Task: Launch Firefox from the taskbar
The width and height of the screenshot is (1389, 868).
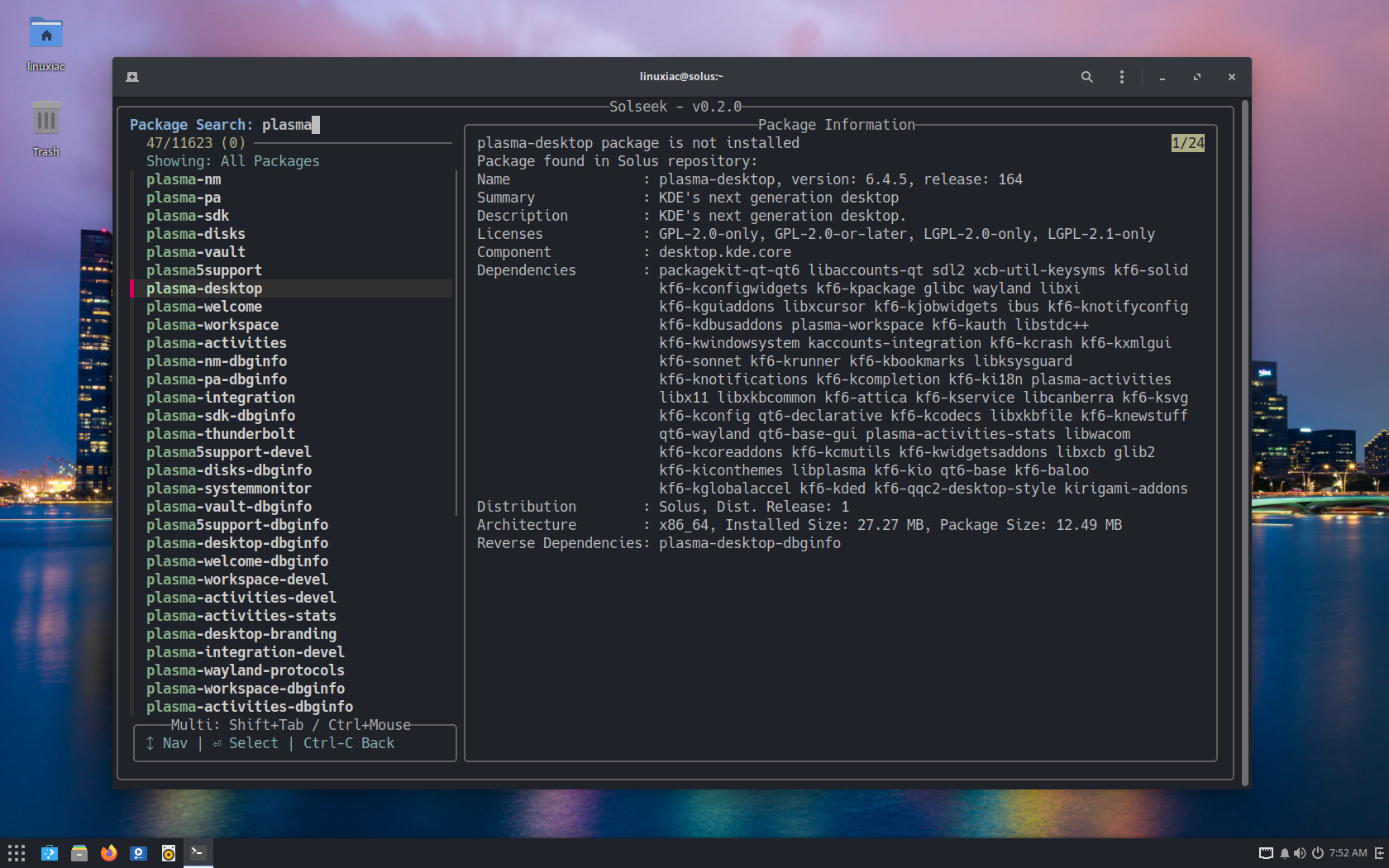Action: tap(109, 853)
